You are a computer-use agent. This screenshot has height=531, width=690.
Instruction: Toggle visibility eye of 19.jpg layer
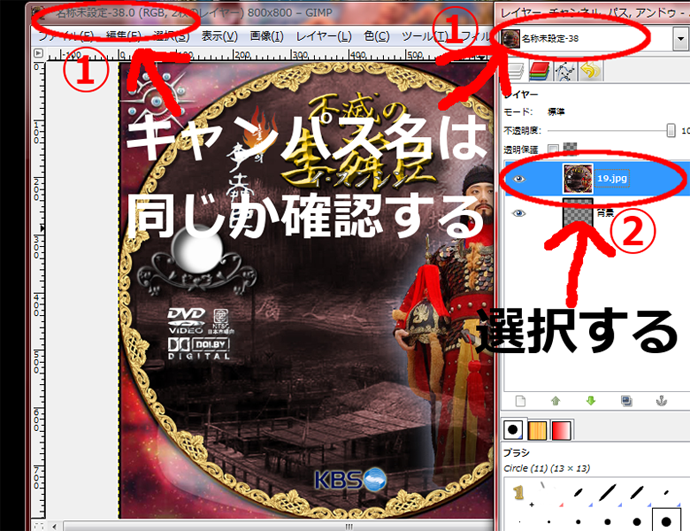coord(519,179)
